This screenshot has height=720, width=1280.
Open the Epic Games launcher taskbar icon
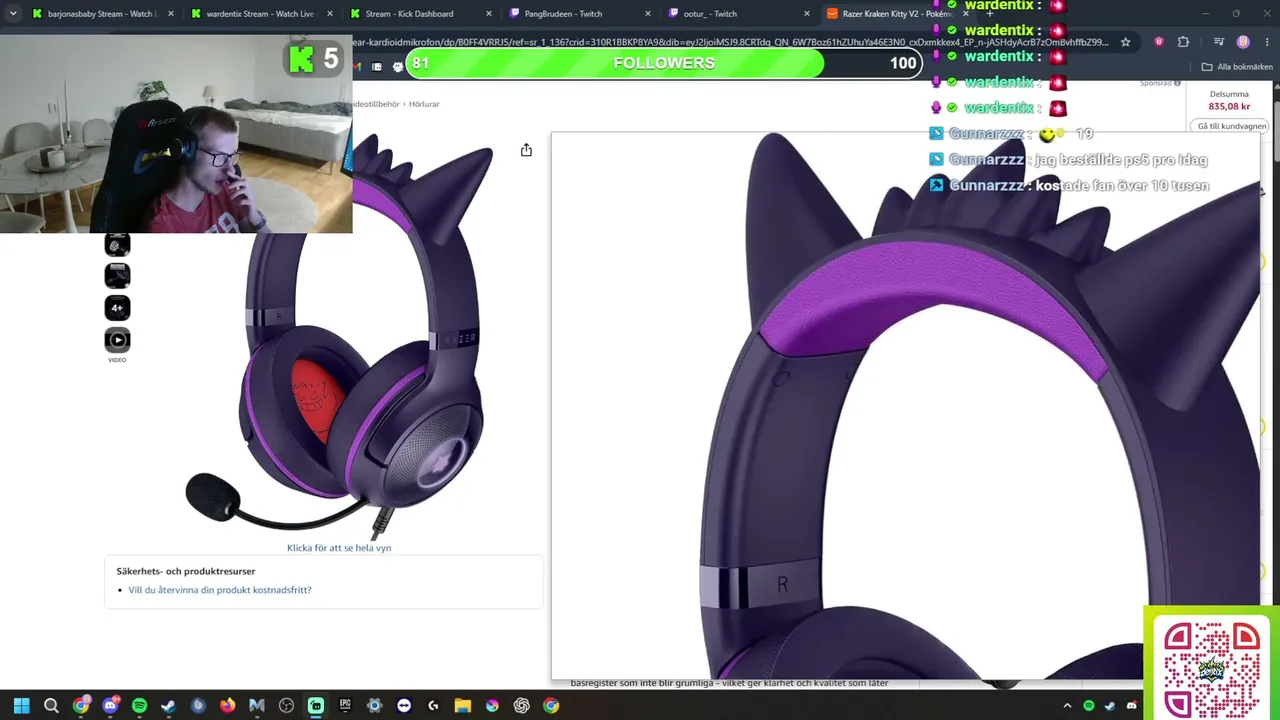[x=345, y=706]
